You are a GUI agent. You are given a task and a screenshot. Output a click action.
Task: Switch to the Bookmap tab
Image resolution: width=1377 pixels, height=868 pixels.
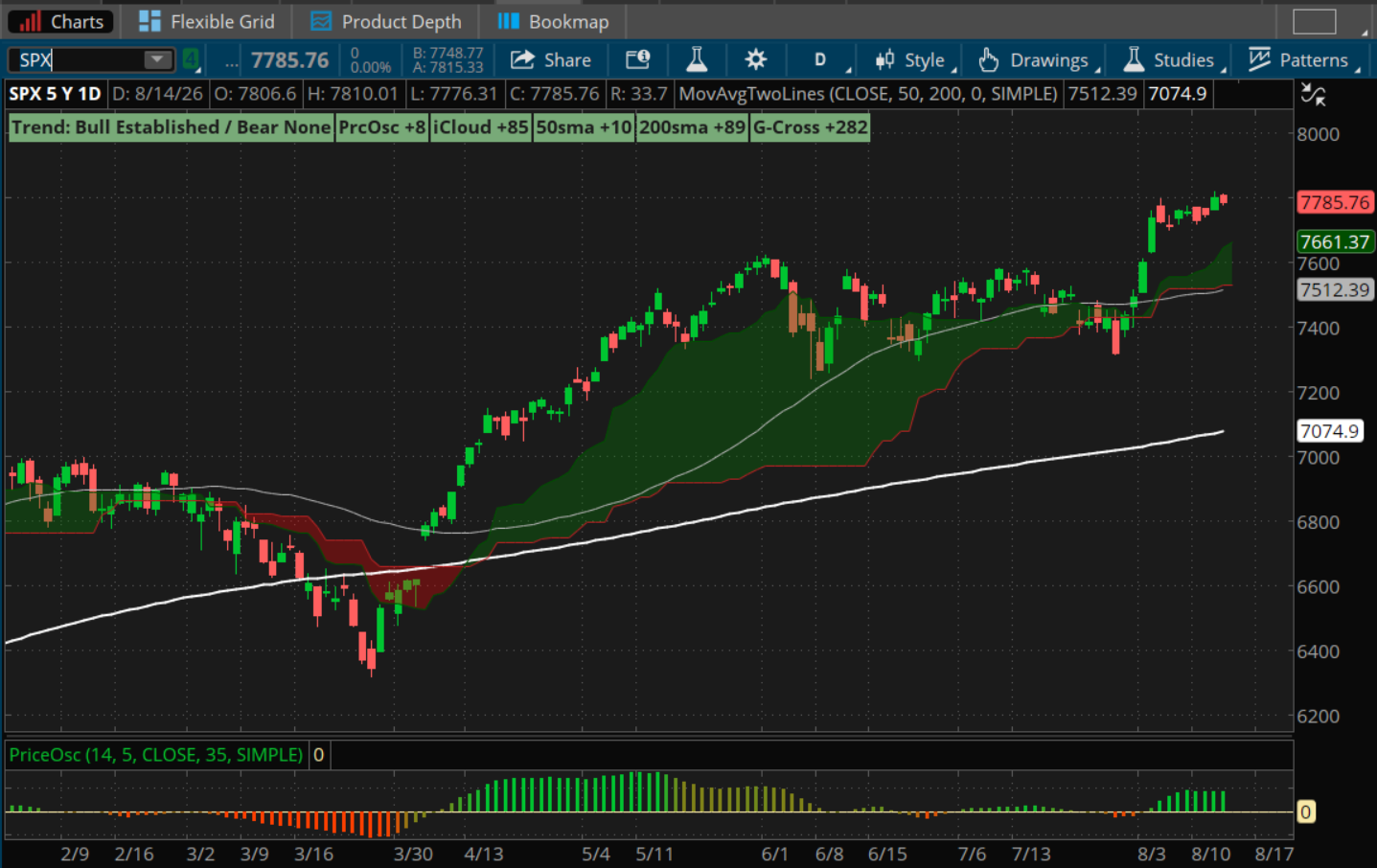pos(554,21)
